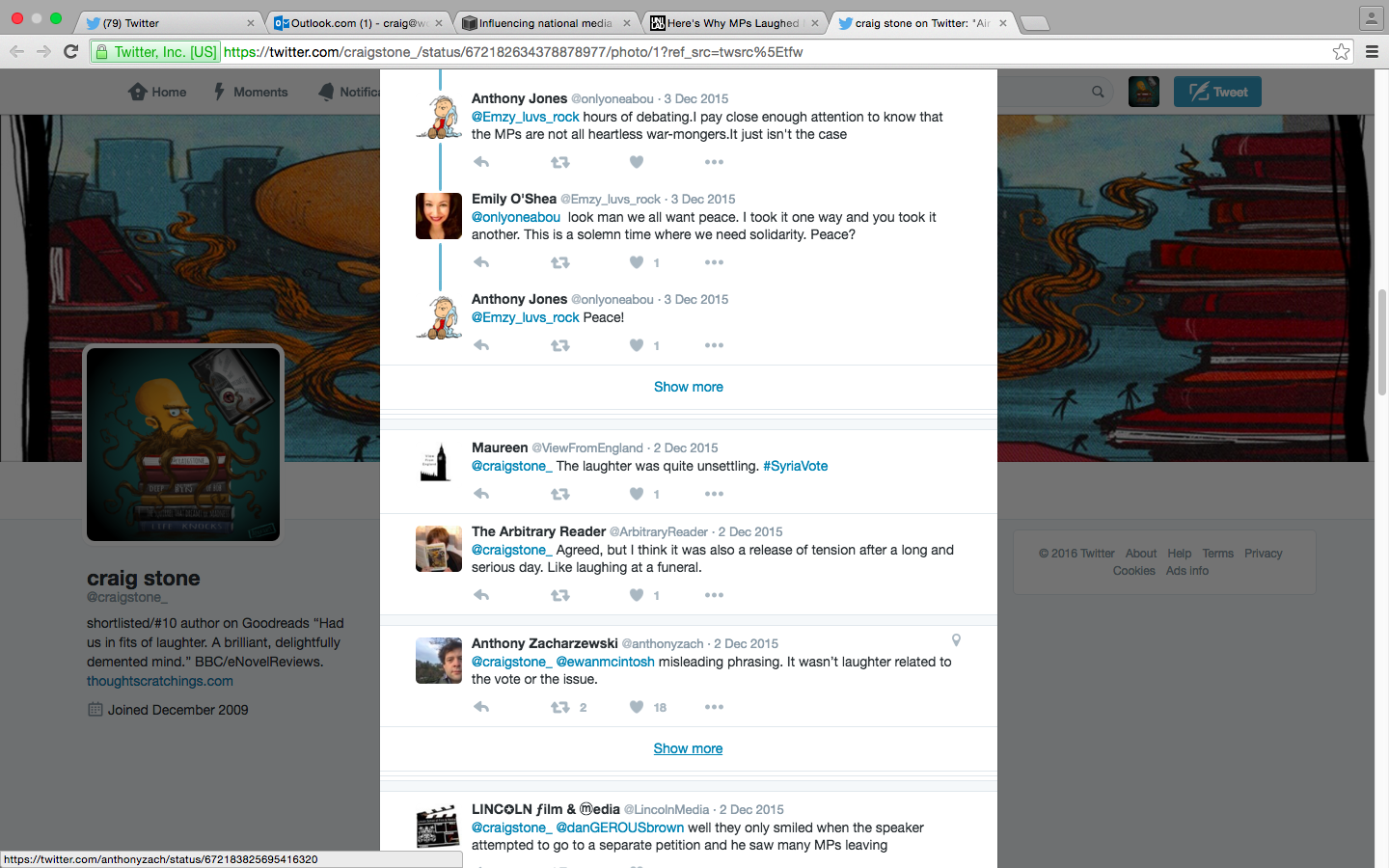The image size is (1389, 868).
Task: Open more options on Maureen's tweet
Action: click(714, 494)
